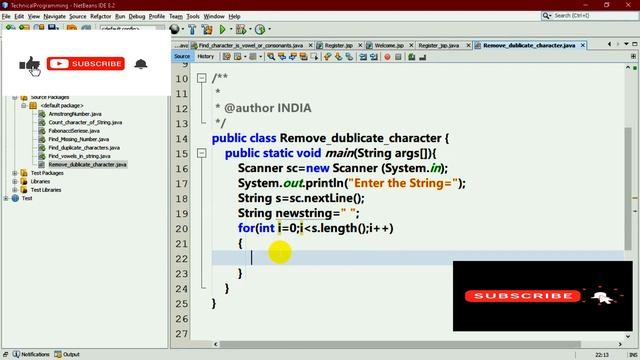Collapse the Javadoc comment fold at line 10
This screenshot has width=640, height=360.
tap(202, 78)
